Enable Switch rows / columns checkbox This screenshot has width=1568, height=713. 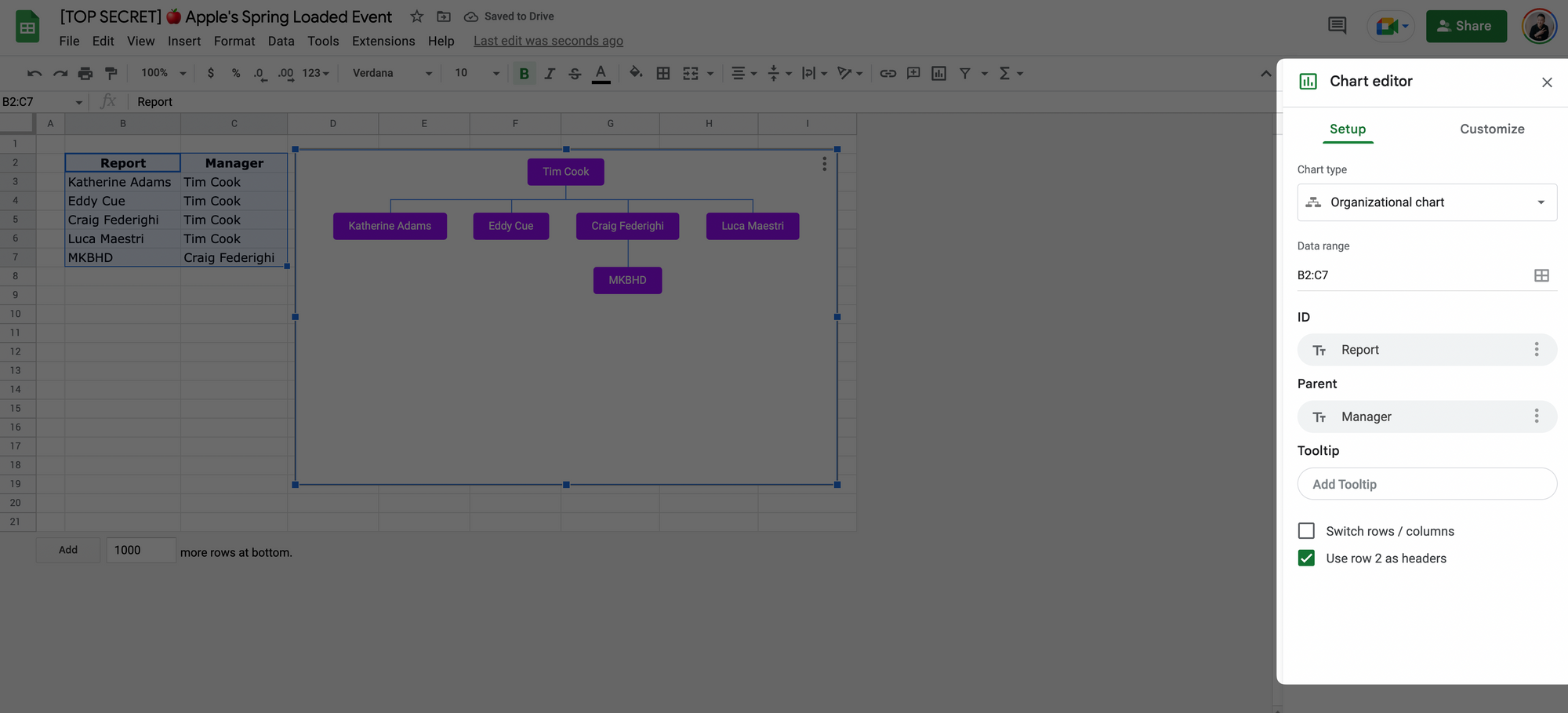pos(1306,531)
